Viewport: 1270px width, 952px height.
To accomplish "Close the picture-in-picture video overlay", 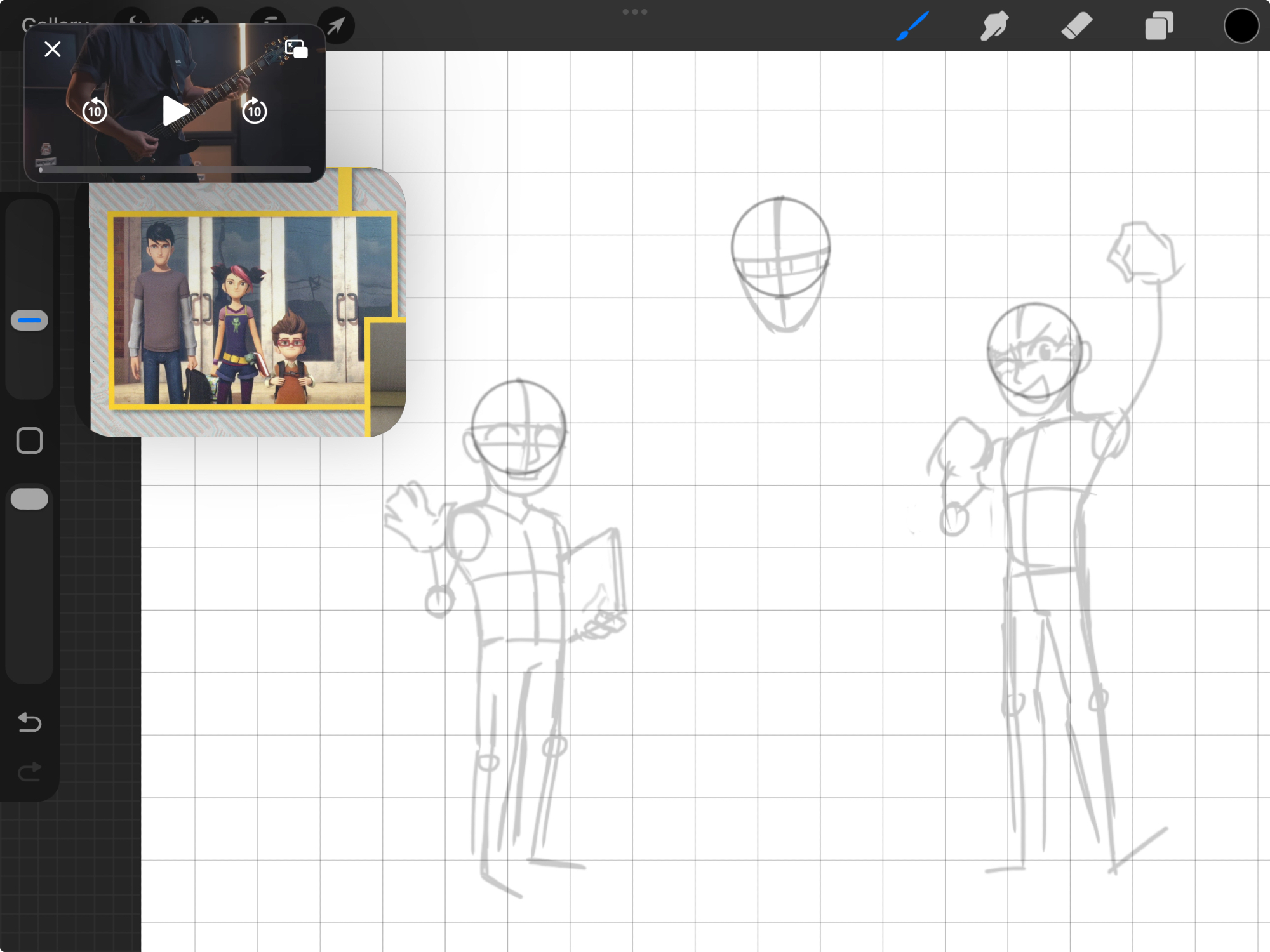I will coord(53,49).
